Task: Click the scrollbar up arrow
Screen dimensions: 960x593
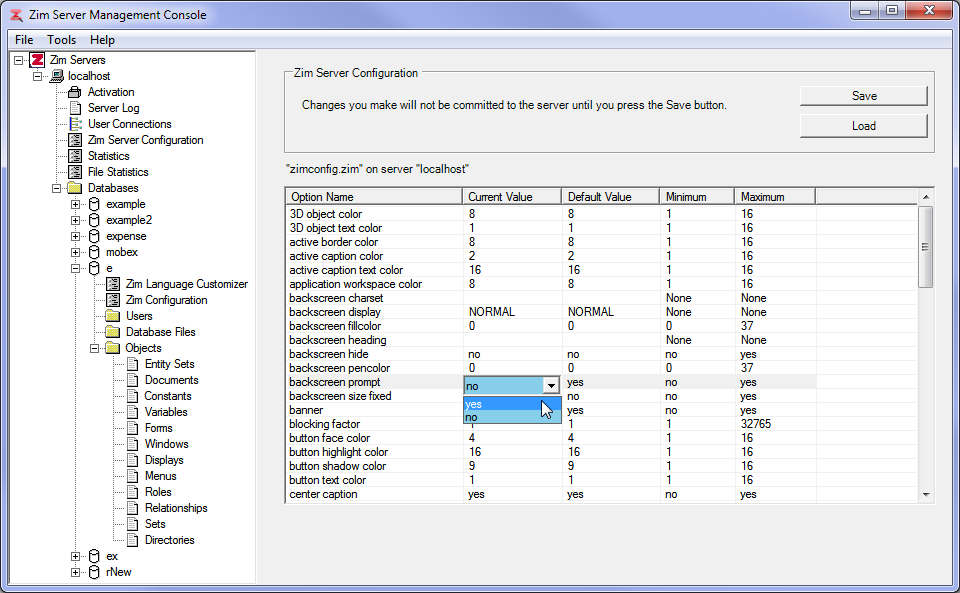Action: click(926, 196)
